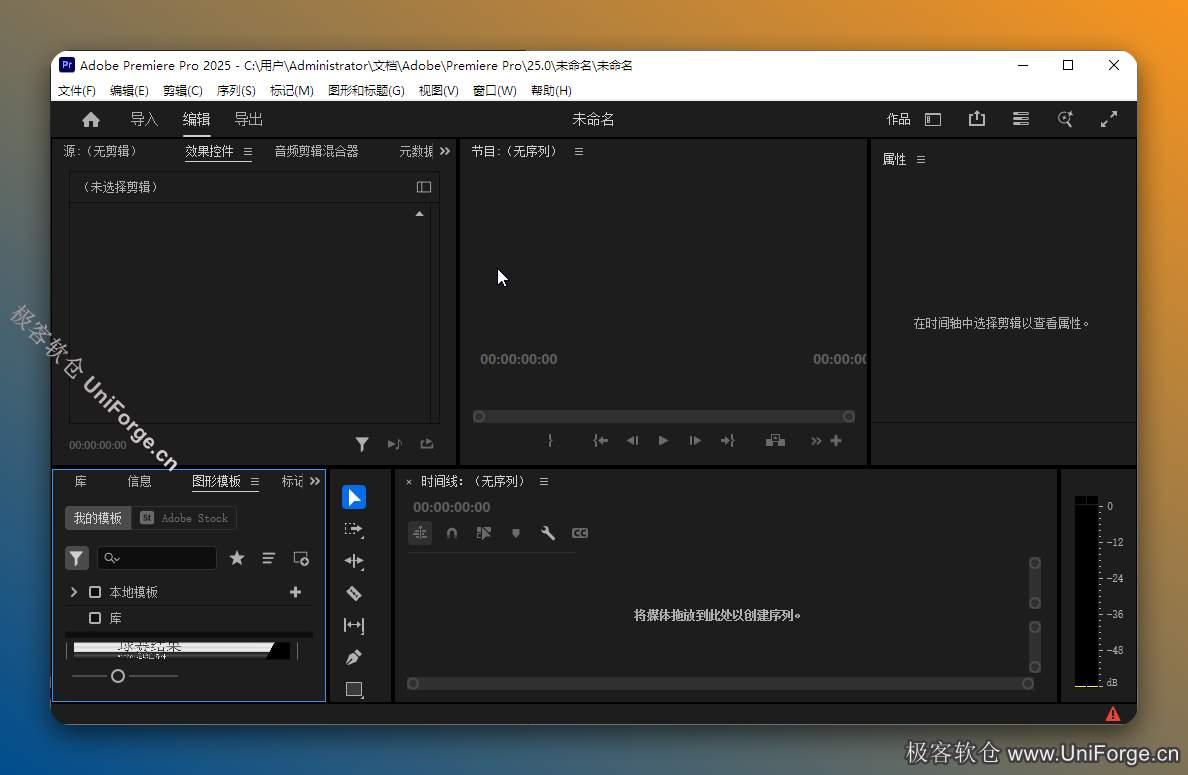This screenshot has width=1188, height=775.
Task: Go to Out point in Program monitor
Action: [x=727, y=440]
